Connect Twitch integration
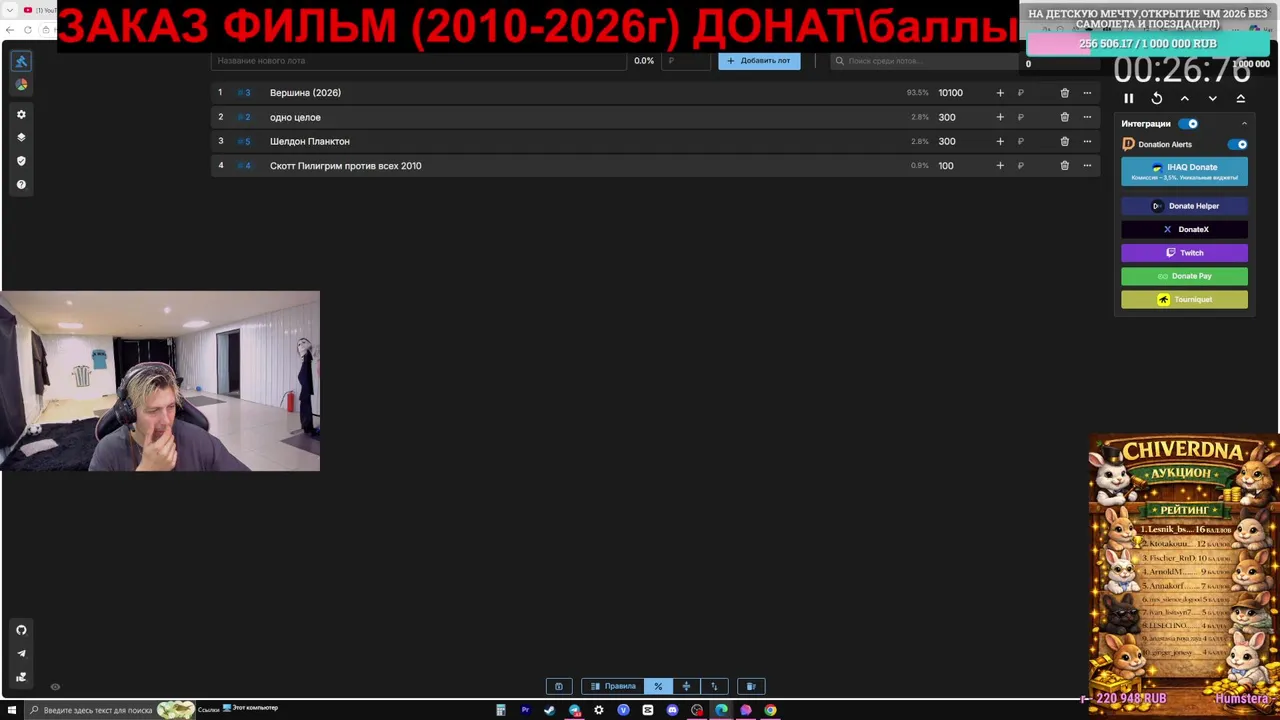1280x720 pixels. [x=1184, y=253]
